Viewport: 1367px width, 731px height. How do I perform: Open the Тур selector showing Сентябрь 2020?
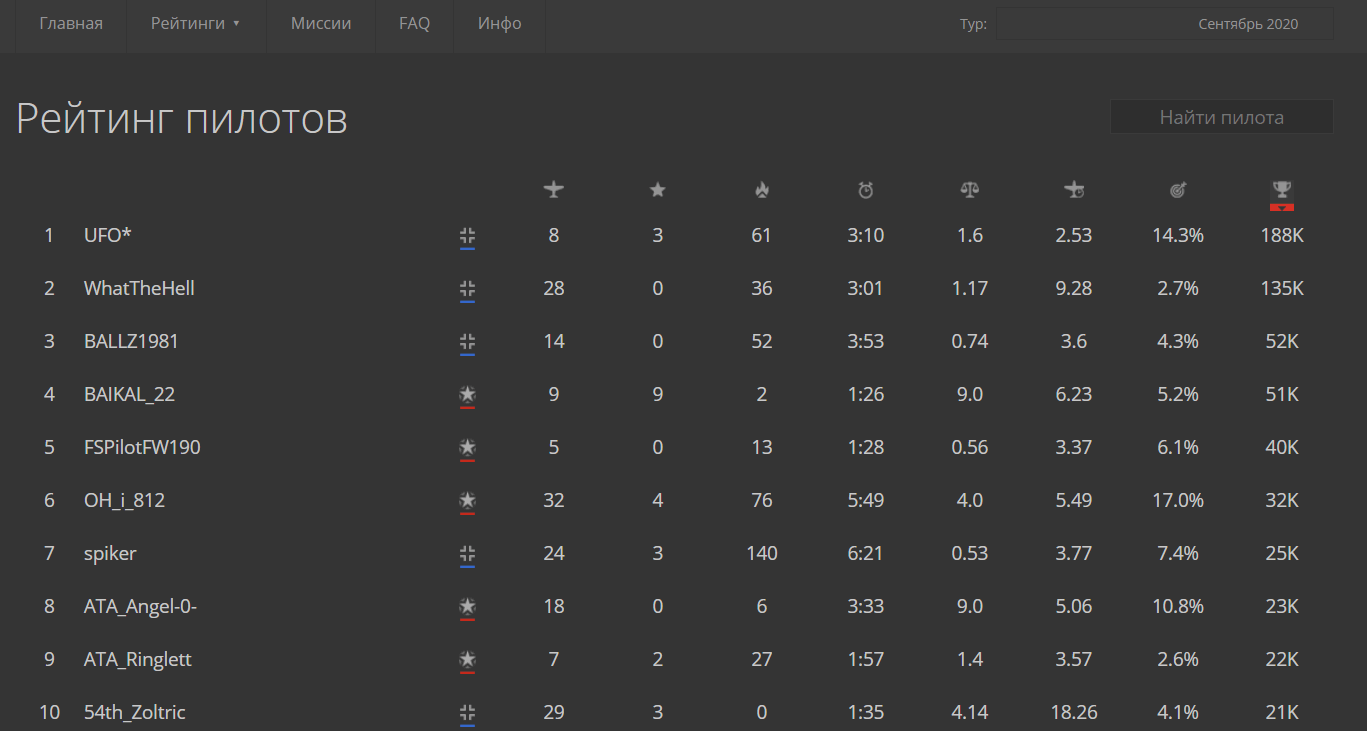[1164, 24]
